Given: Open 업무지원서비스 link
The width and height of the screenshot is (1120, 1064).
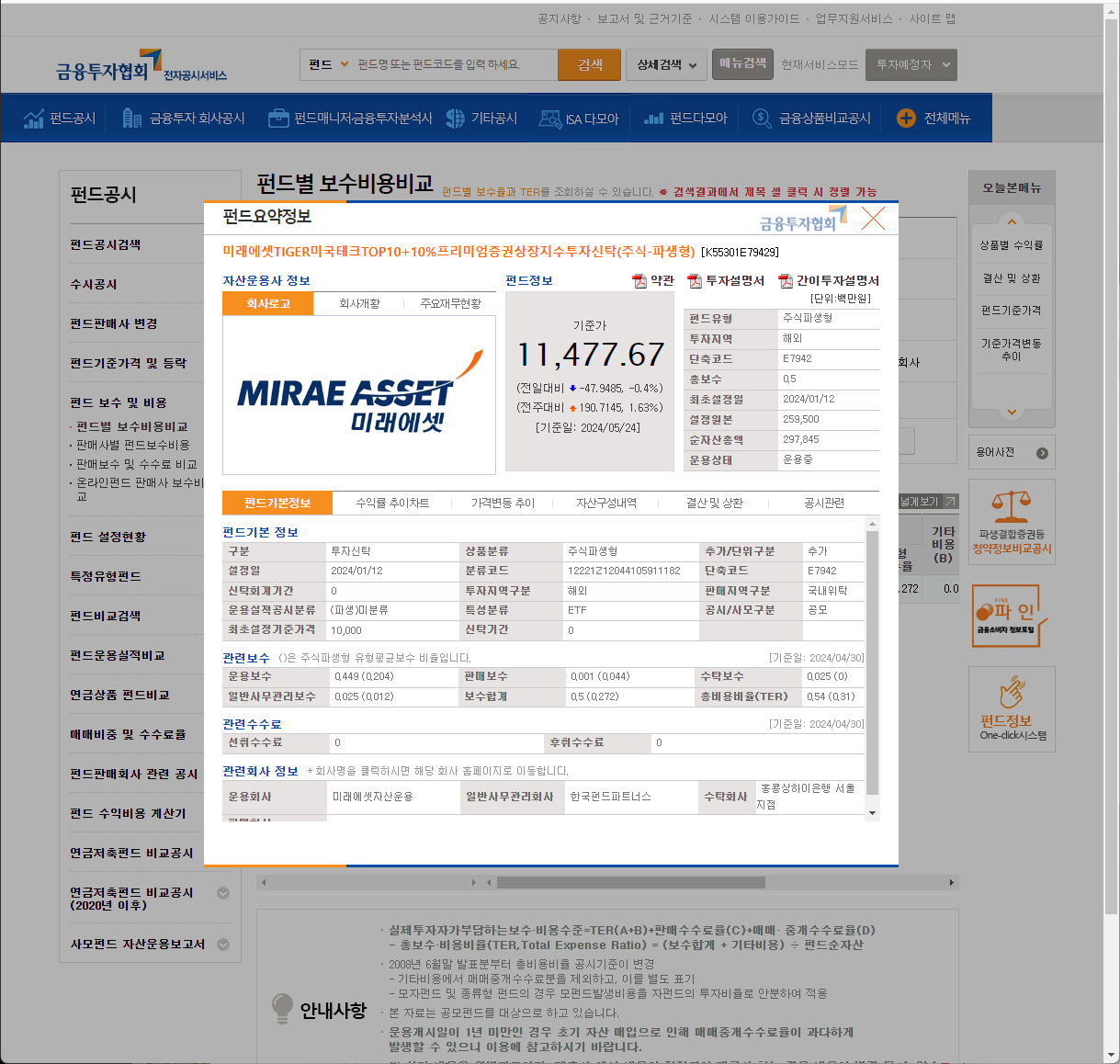Looking at the screenshot, I should [854, 18].
